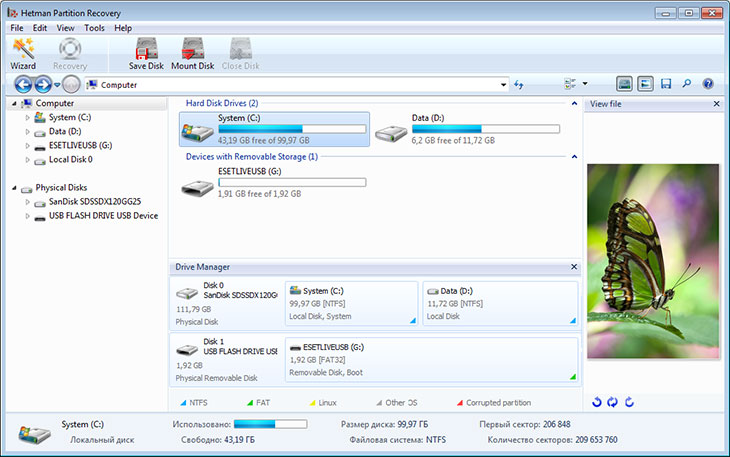Toggle the View file preview panel button

[645, 85]
